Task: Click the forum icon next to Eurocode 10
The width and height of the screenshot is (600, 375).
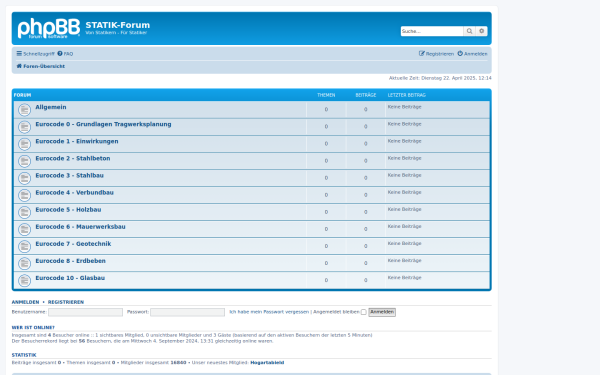Action: (x=24, y=280)
